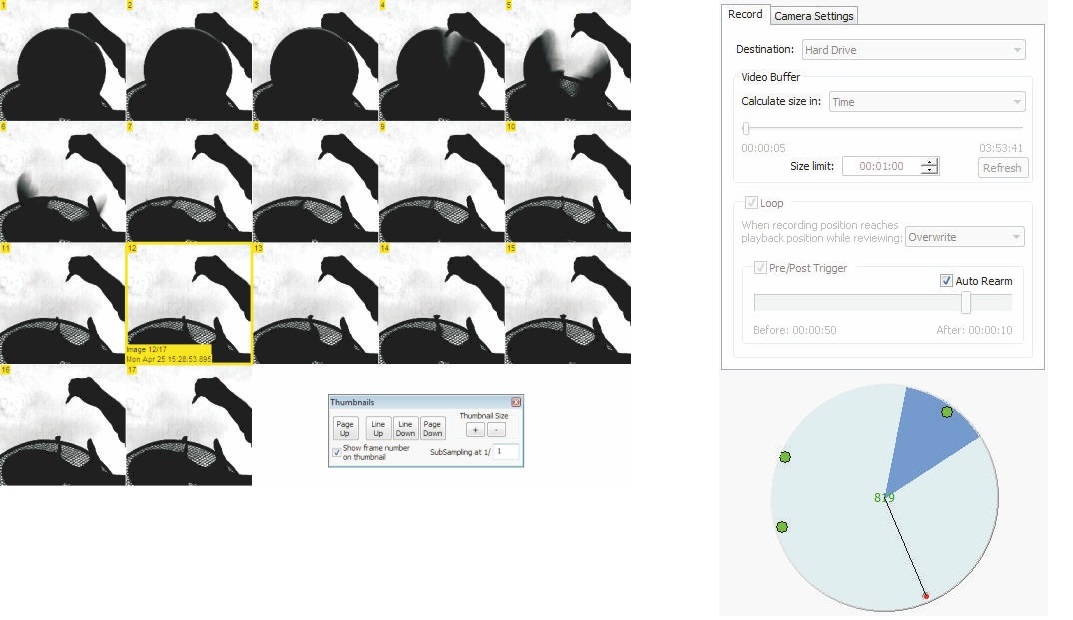Expand the Calculate size in dropdown
The height and width of the screenshot is (620, 1073).
point(926,102)
